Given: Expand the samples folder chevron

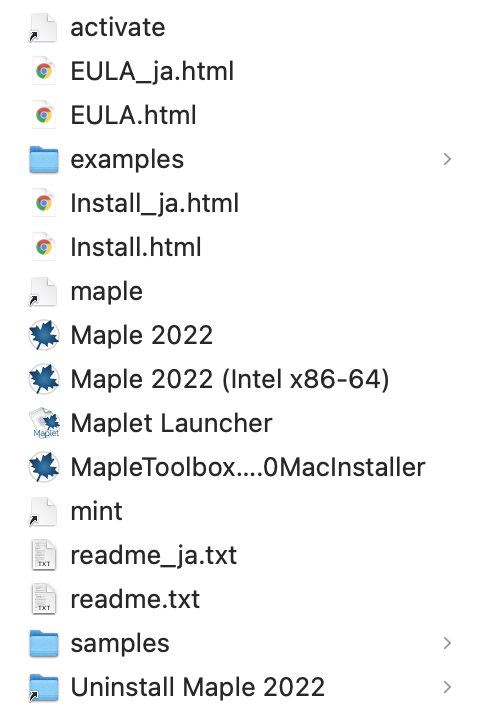Looking at the screenshot, I should click(447, 643).
